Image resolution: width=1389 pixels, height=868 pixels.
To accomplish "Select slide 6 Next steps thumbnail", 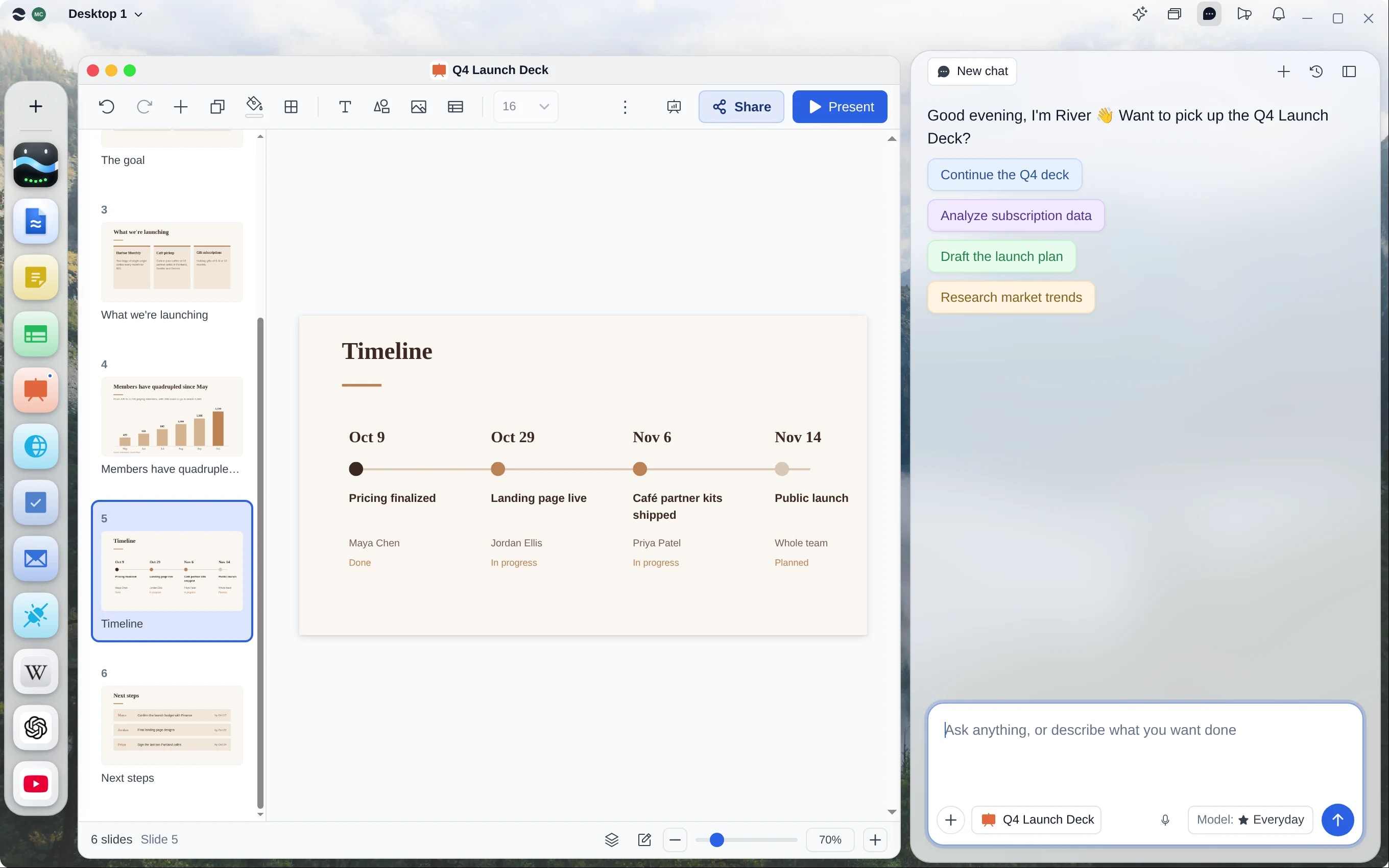I will [172, 725].
